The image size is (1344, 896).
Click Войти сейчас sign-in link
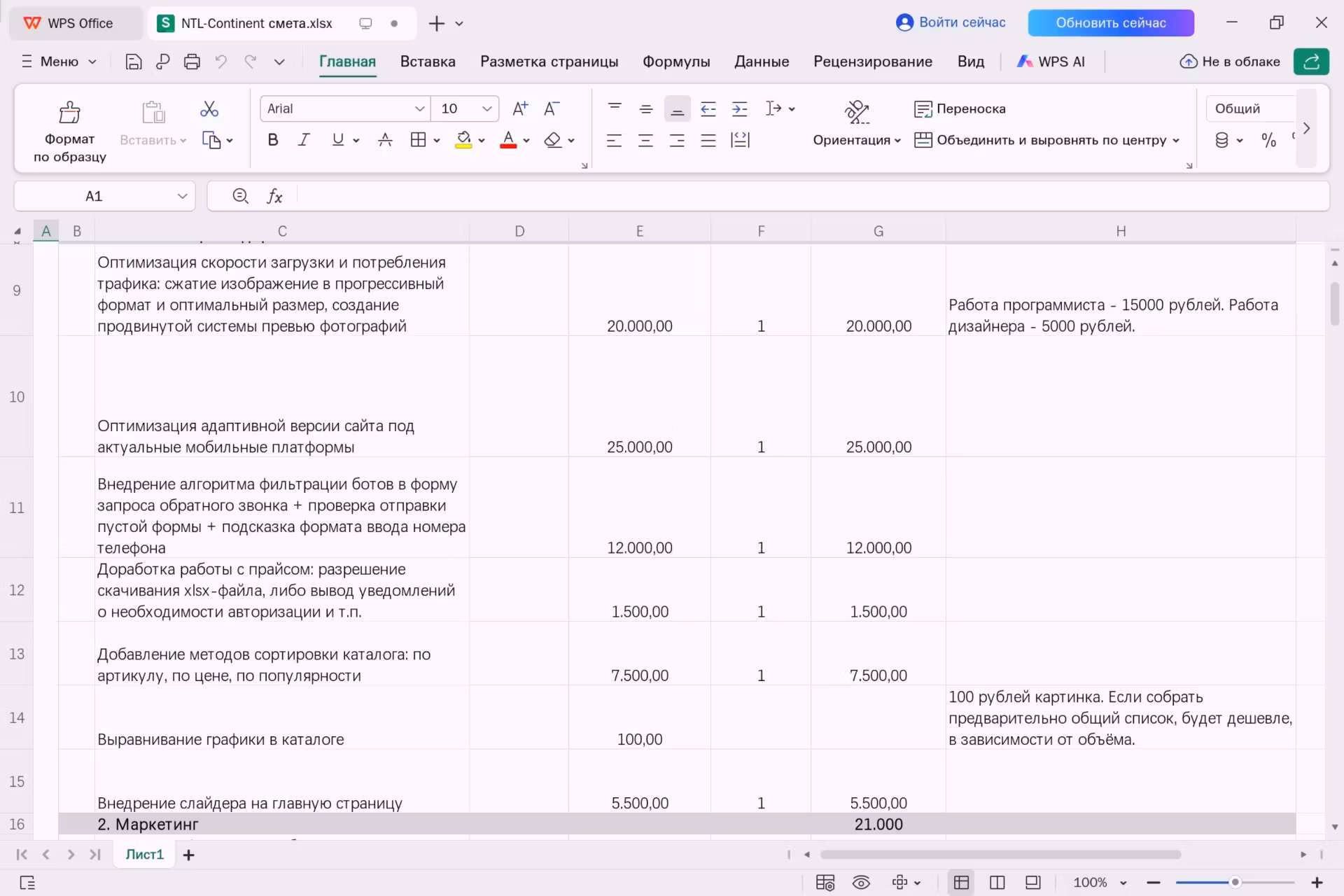tap(951, 22)
